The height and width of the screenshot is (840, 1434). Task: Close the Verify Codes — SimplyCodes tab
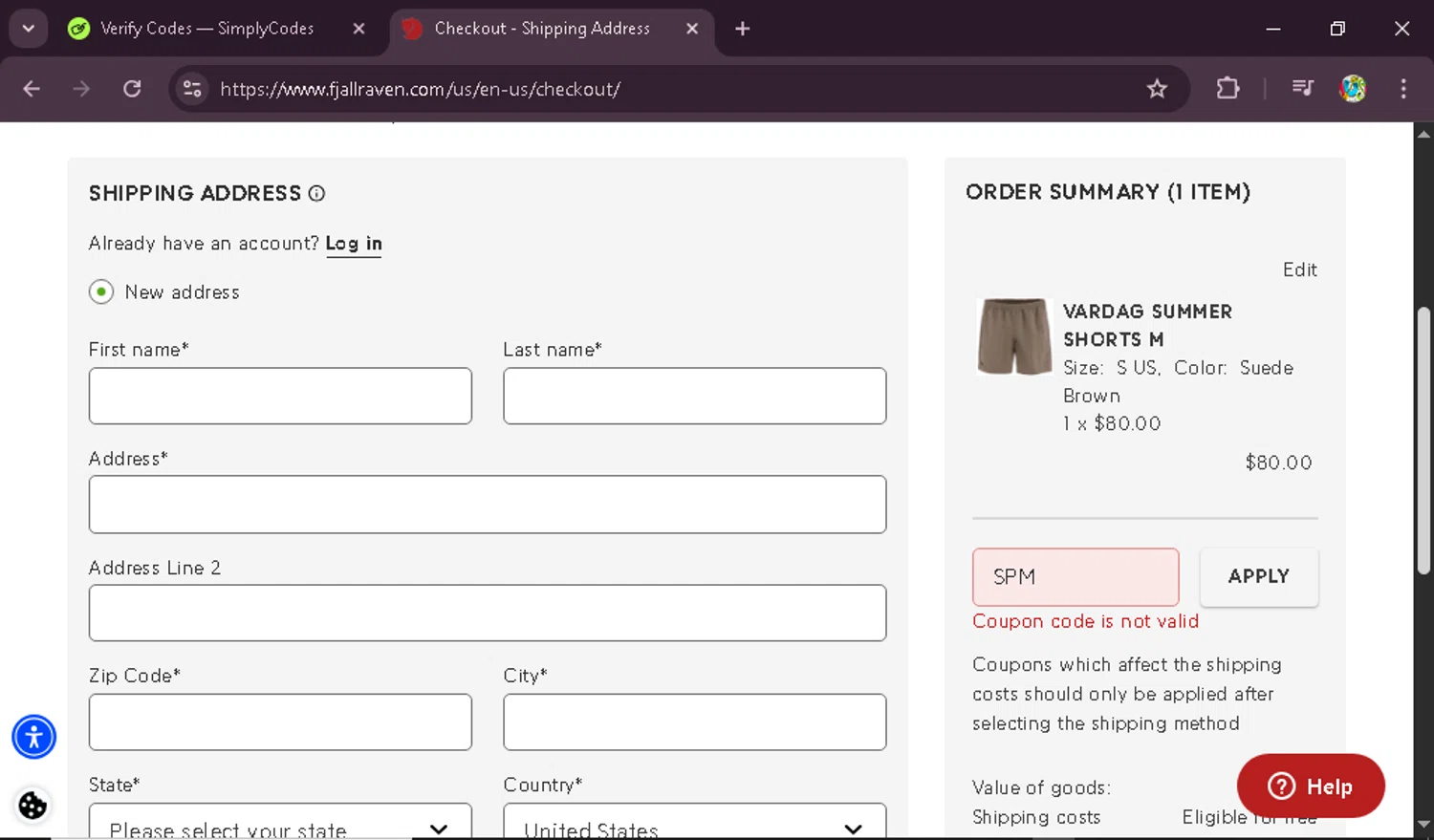pos(358,29)
